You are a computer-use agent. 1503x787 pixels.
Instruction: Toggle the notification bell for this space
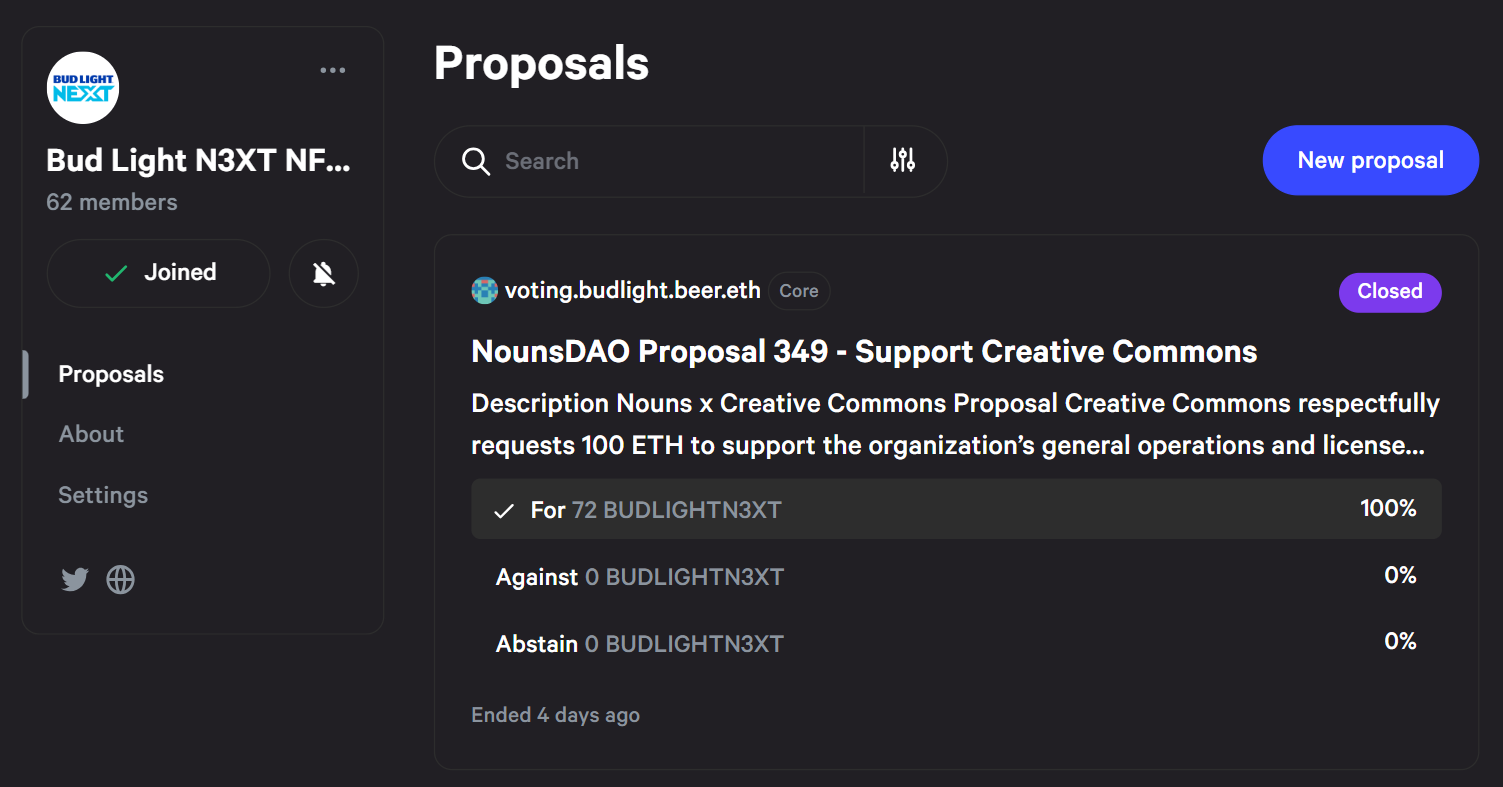[323, 273]
